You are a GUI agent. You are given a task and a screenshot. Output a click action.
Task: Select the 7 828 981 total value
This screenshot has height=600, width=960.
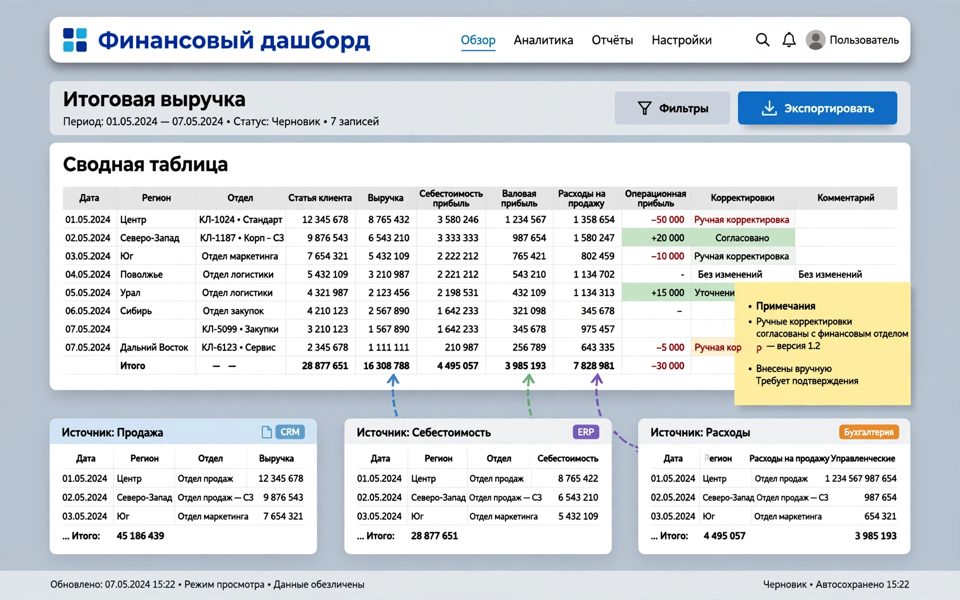(593, 366)
